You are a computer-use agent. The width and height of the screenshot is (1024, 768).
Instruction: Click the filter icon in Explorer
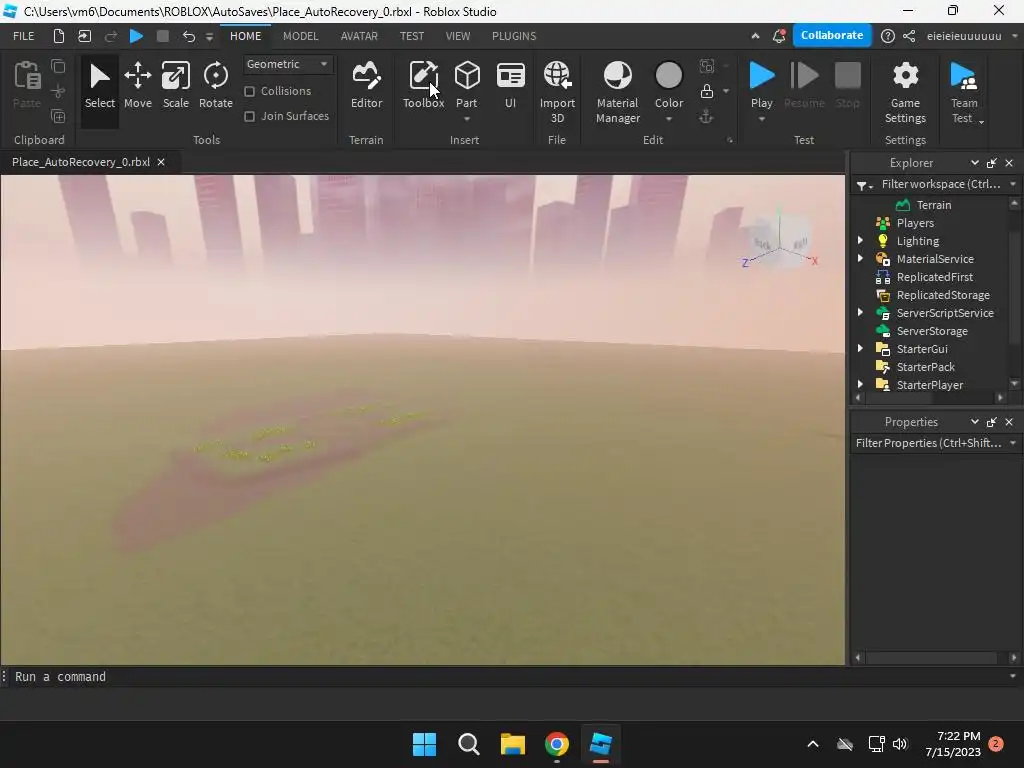(863, 185)
